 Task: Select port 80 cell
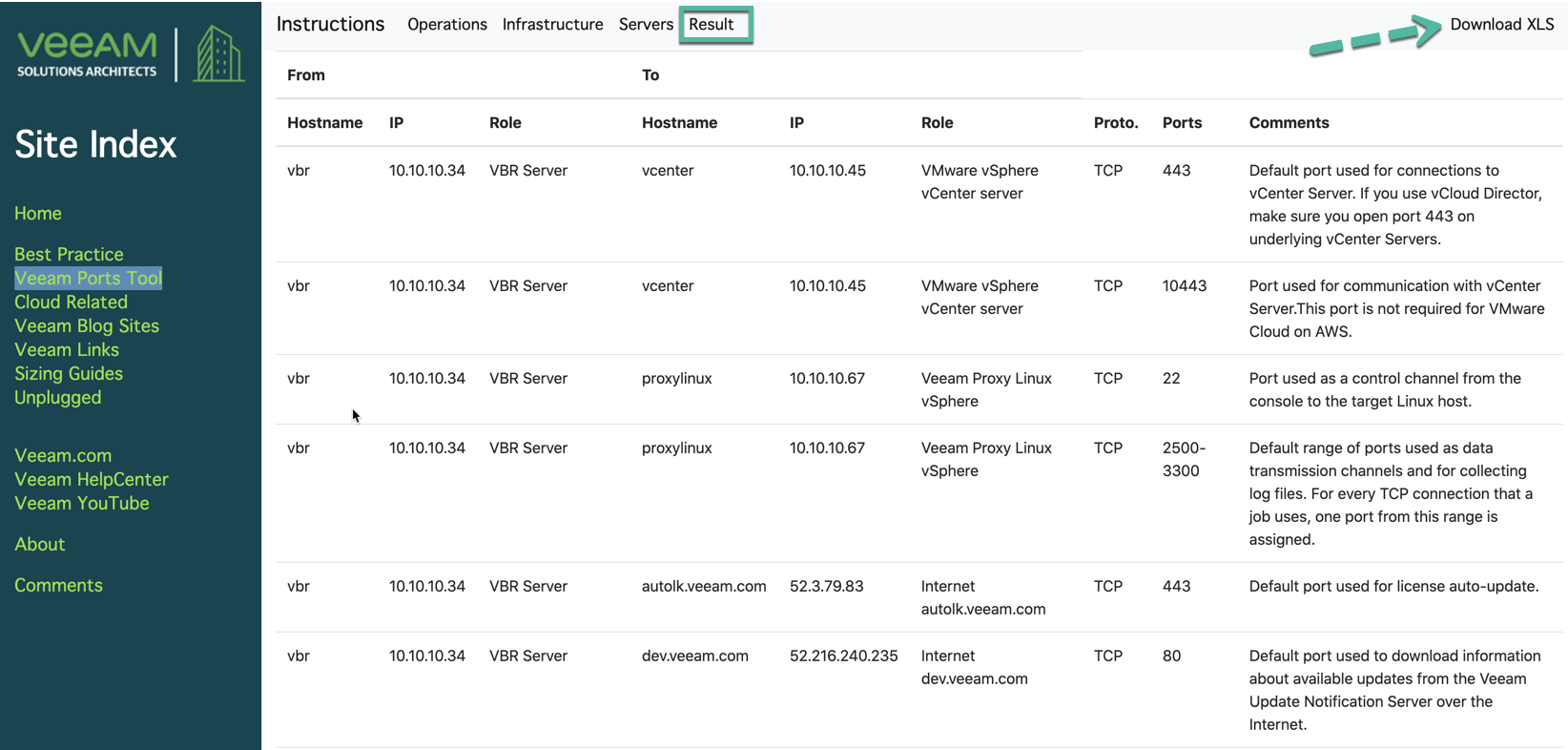[x=1171, y=656]
